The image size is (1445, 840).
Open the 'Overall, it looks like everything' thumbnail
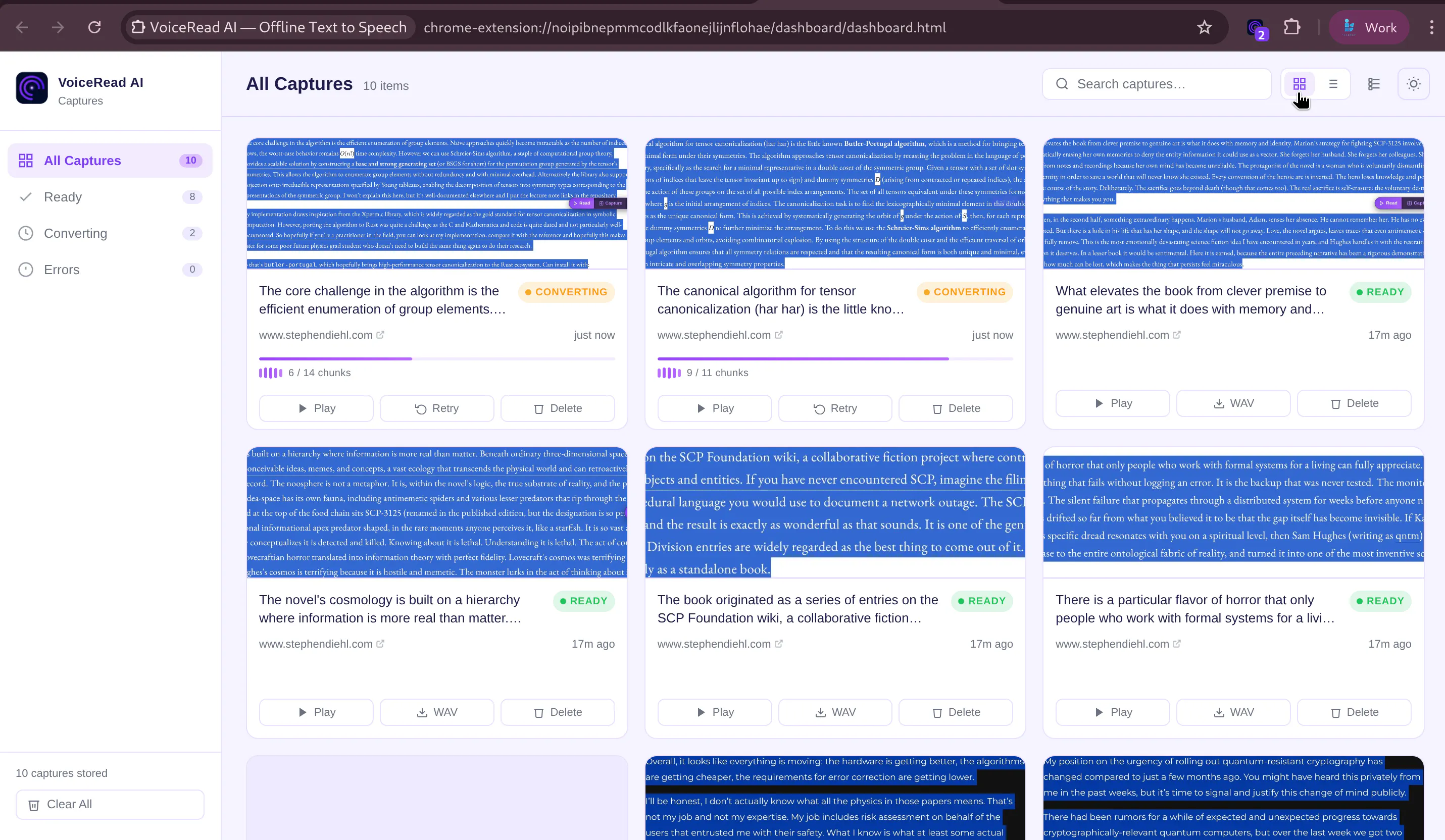[835, 798]
